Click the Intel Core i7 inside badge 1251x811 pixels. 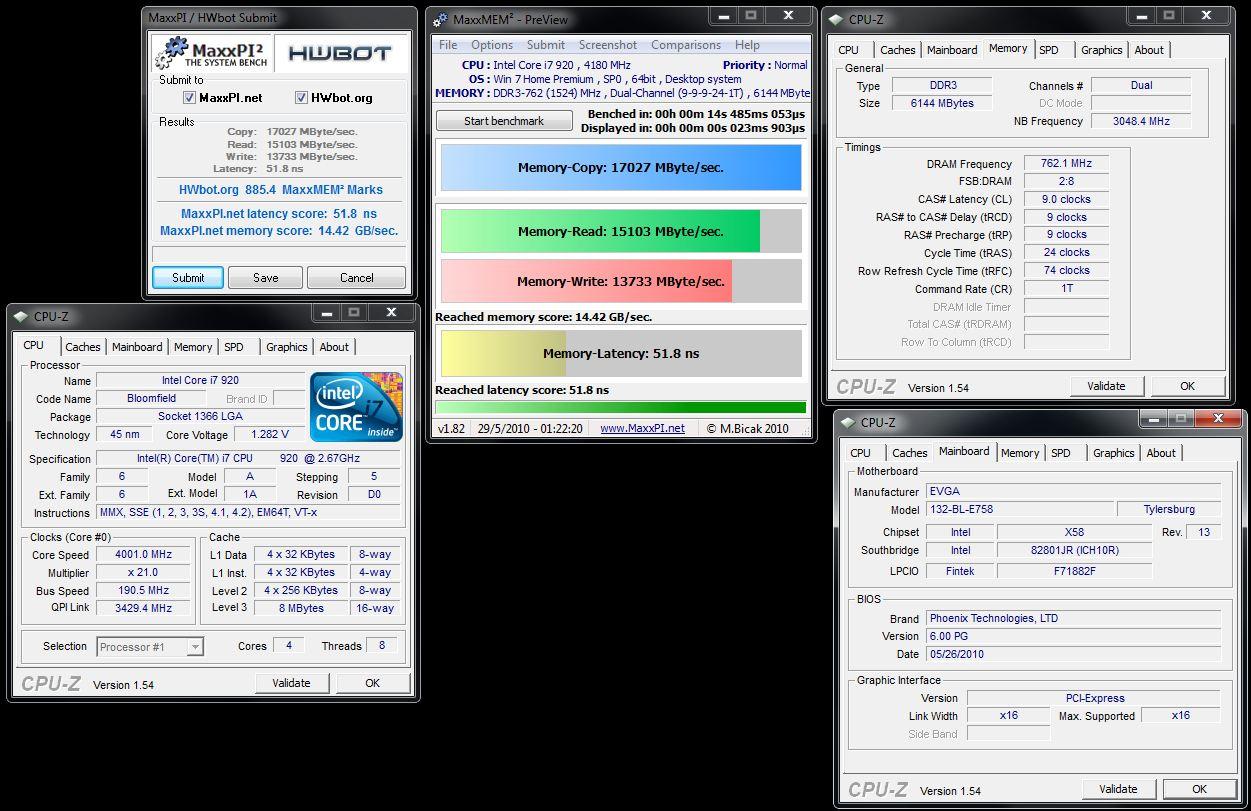(356, 407)
